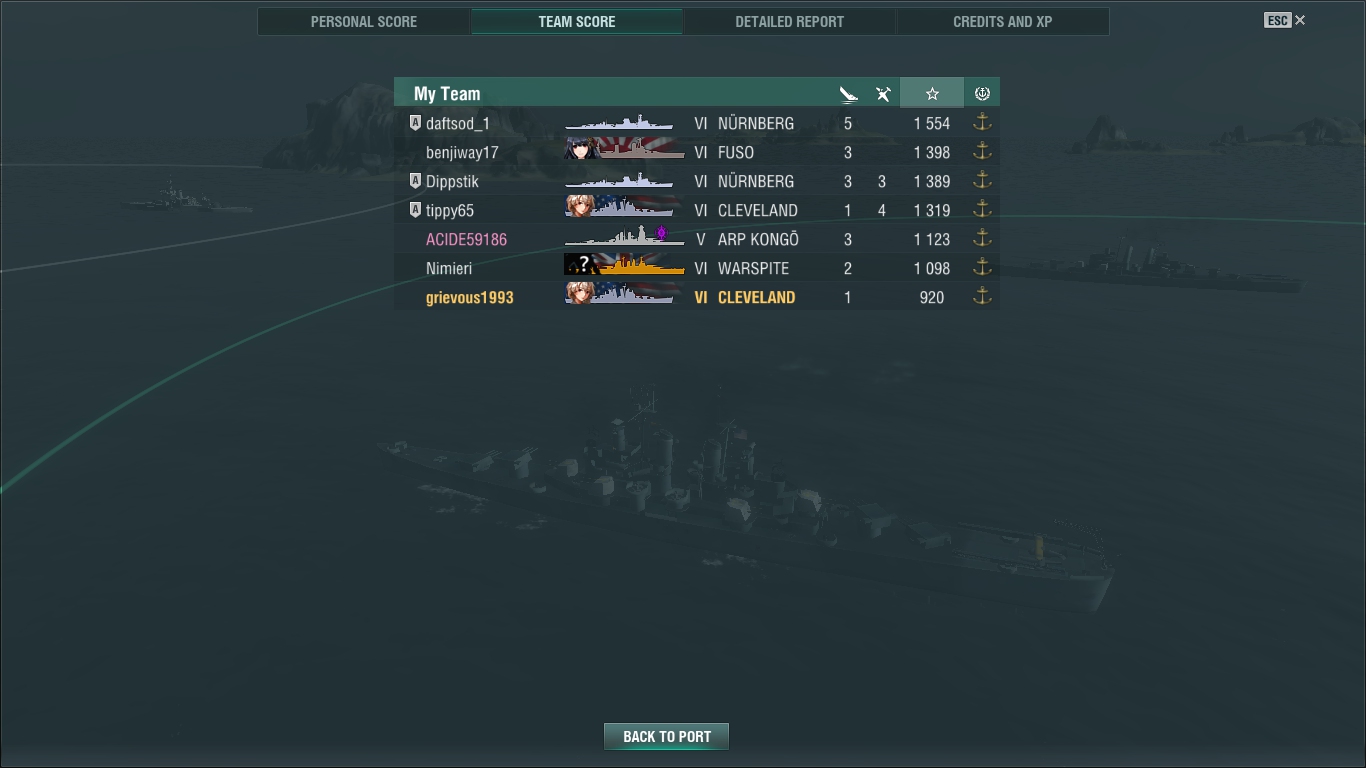Click the anchor icon in benjiway17's row
Screen dimensions: 1366x768
(982, 151)
